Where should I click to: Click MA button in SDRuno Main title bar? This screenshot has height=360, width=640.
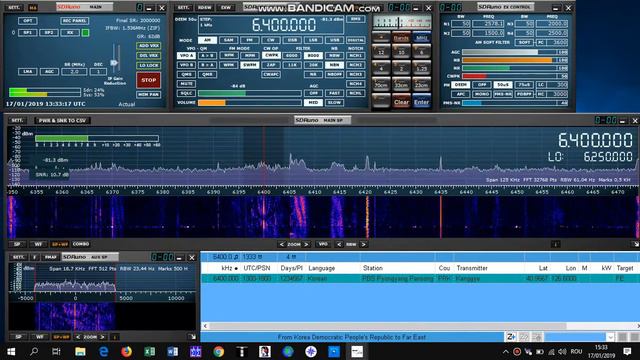[x=33, y=7]
